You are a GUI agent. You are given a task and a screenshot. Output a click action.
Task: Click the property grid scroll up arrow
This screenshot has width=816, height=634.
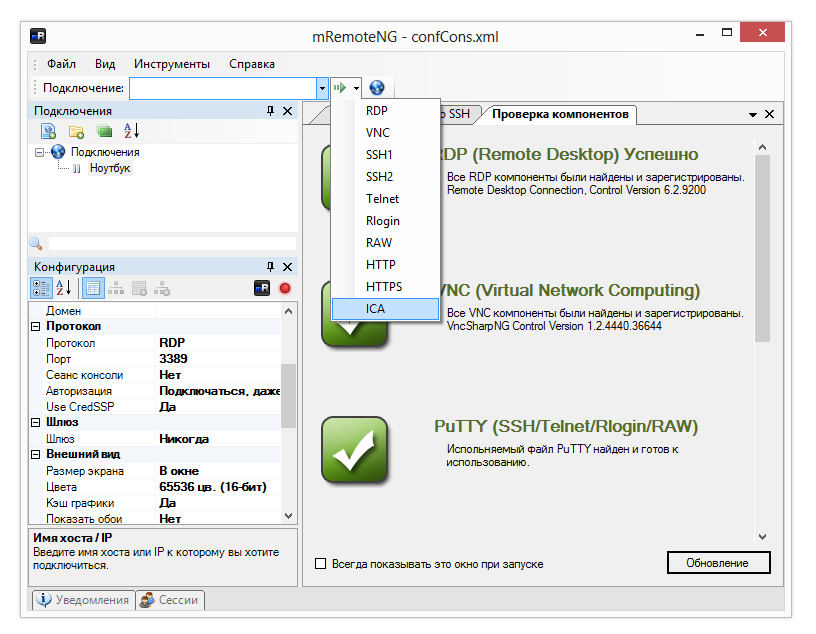[x=288, y=311]
